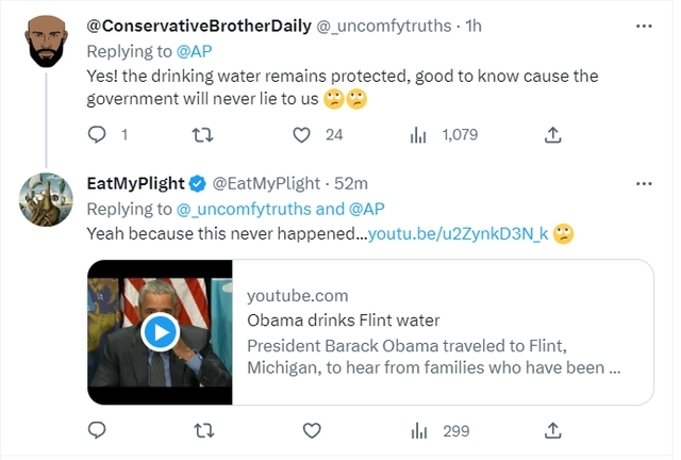Open the "Obama drinks Flint water" card title

pos(343,320)
